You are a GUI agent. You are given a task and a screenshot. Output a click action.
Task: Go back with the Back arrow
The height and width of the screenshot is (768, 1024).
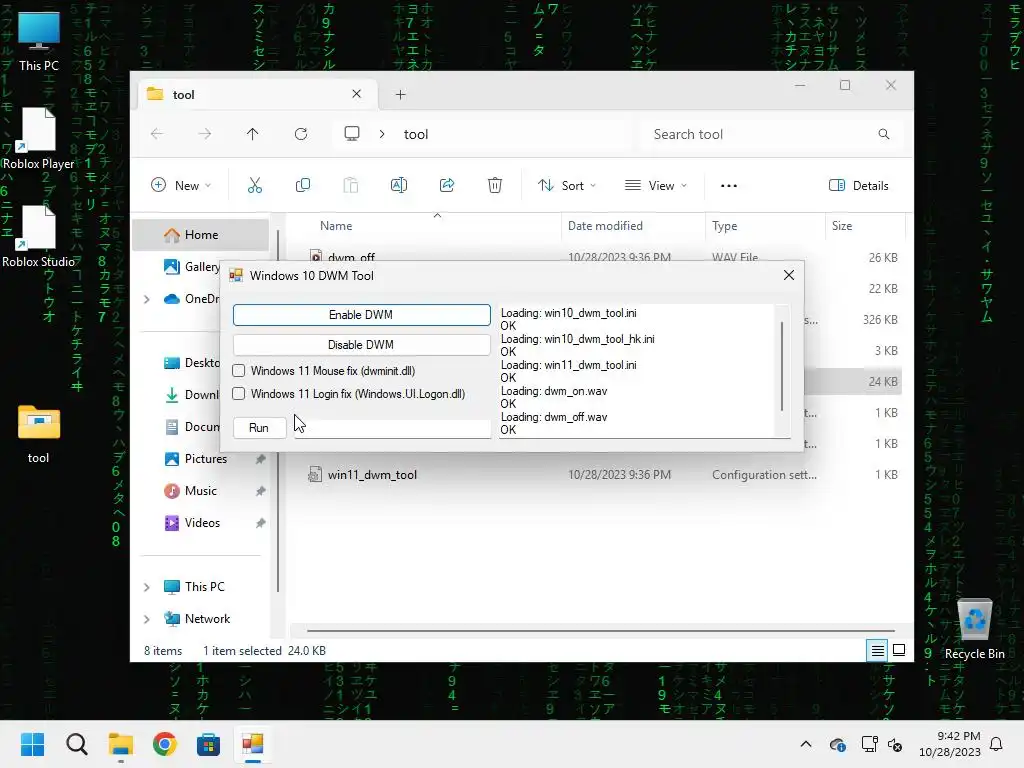(x=157, y=134)
